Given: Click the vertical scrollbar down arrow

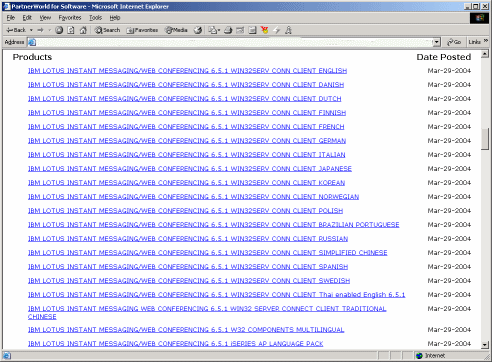Looking at the screenshot, I should [x=485, y=345].
